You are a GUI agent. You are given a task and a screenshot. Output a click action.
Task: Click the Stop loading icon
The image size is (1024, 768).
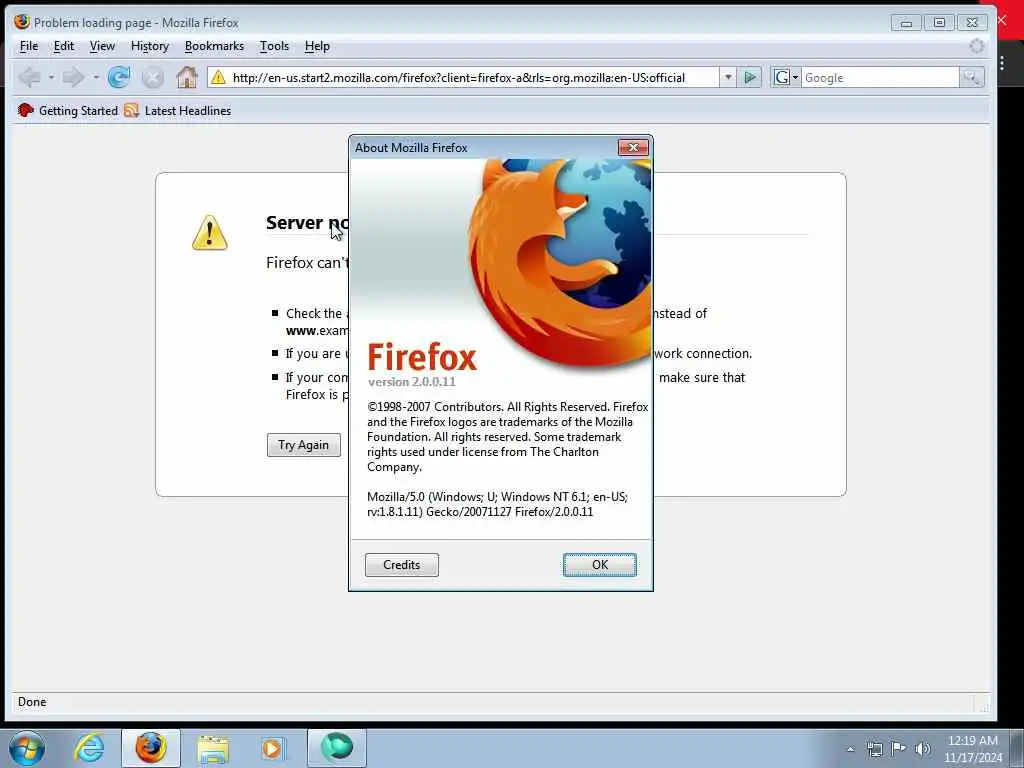coord(153,77)
